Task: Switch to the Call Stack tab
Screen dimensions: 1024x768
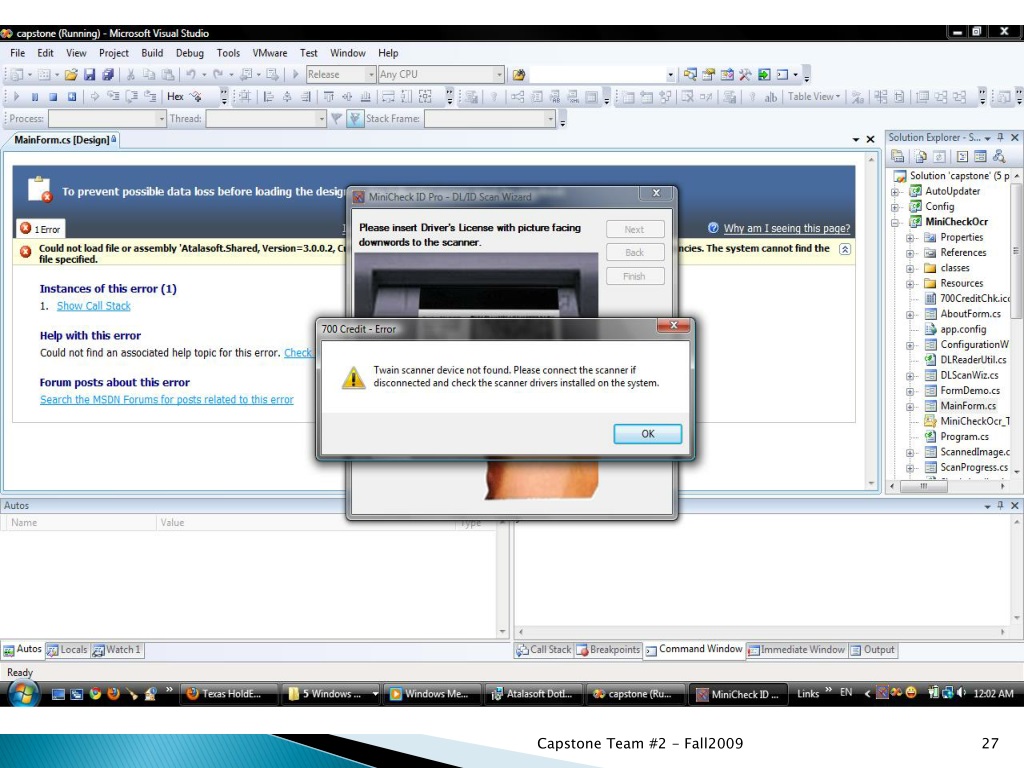Action: coord(543,650)
